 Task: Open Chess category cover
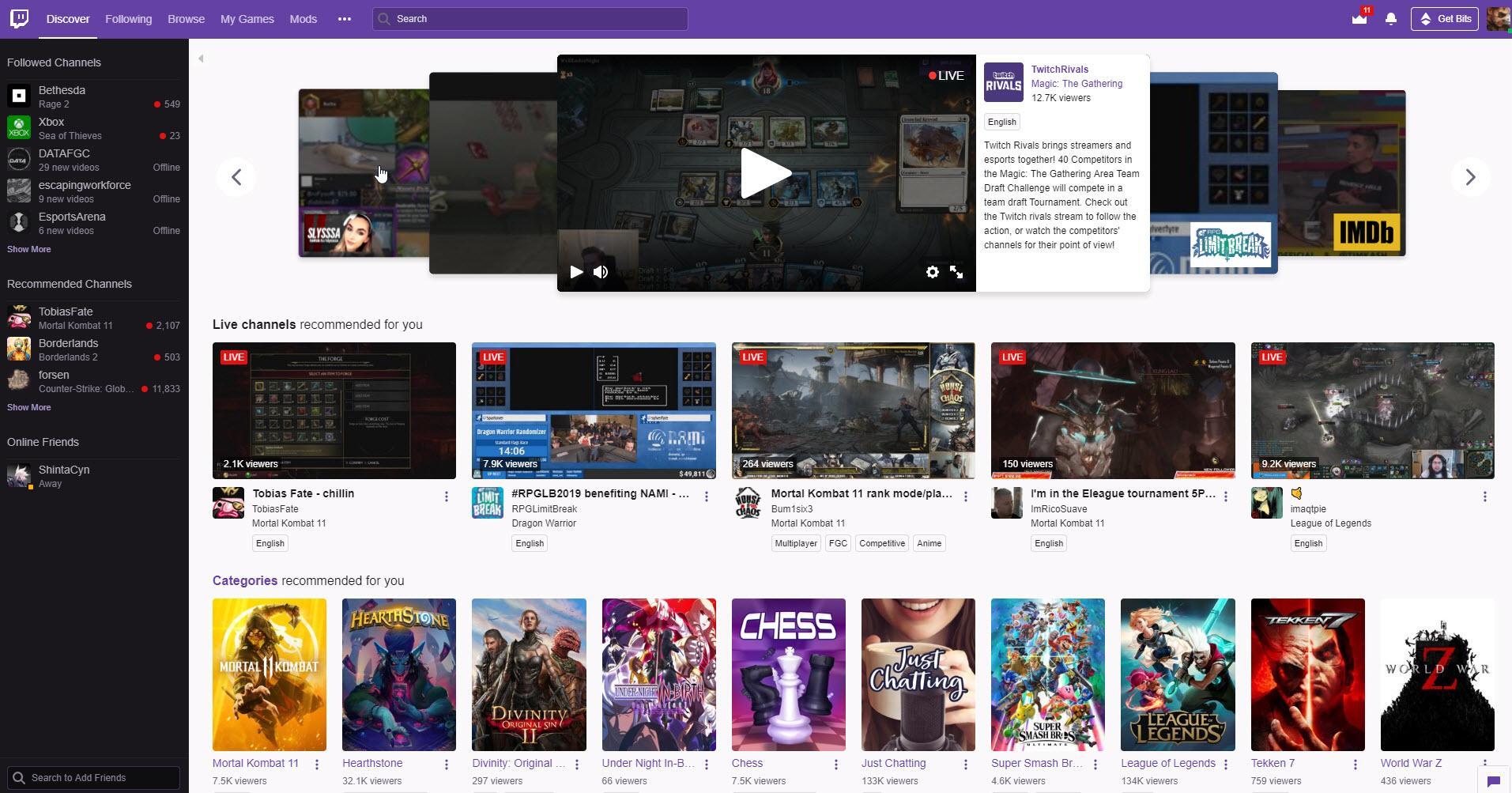click(x=788, y=674)
